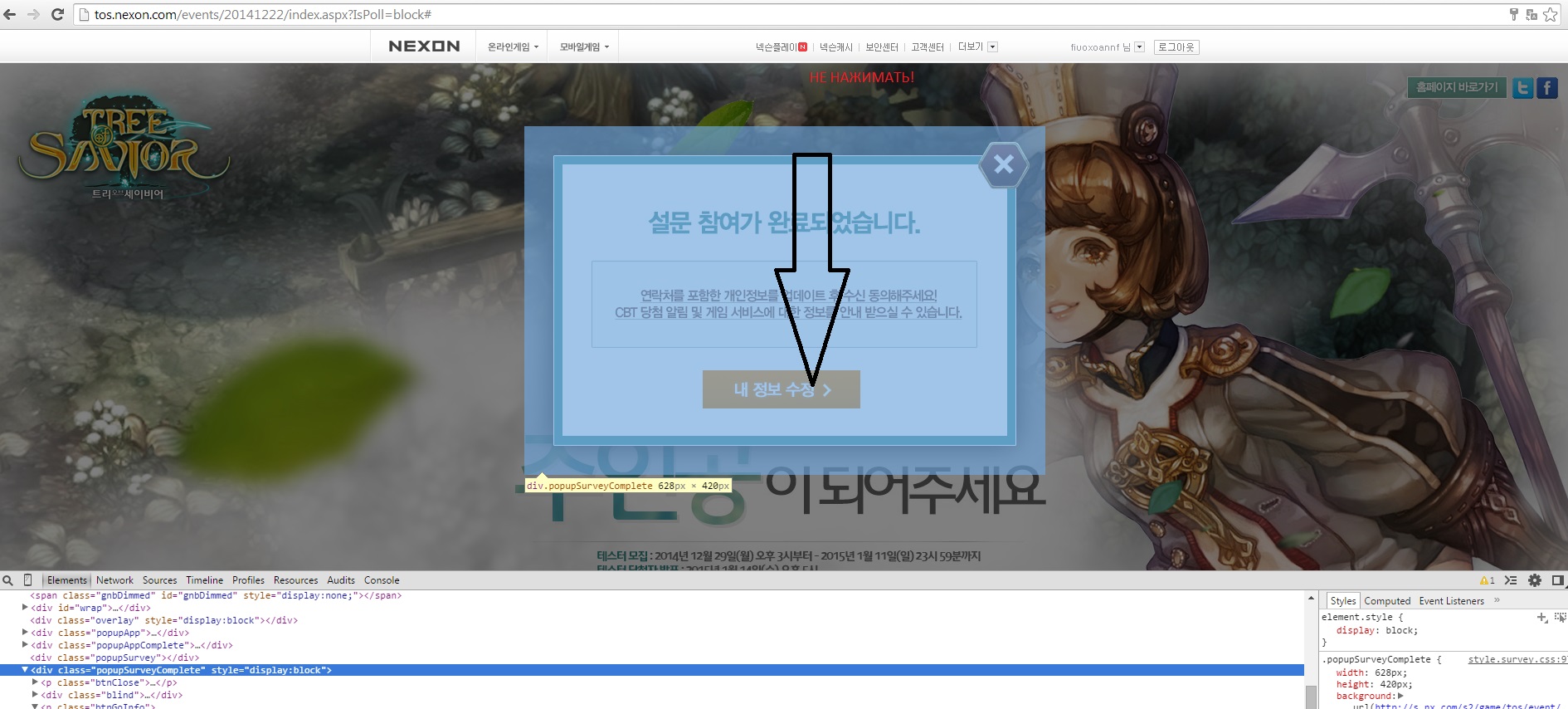This screenshot has width=1568, height=709.
Task: Select the Styles sidebar tab
Action: 1342,601
